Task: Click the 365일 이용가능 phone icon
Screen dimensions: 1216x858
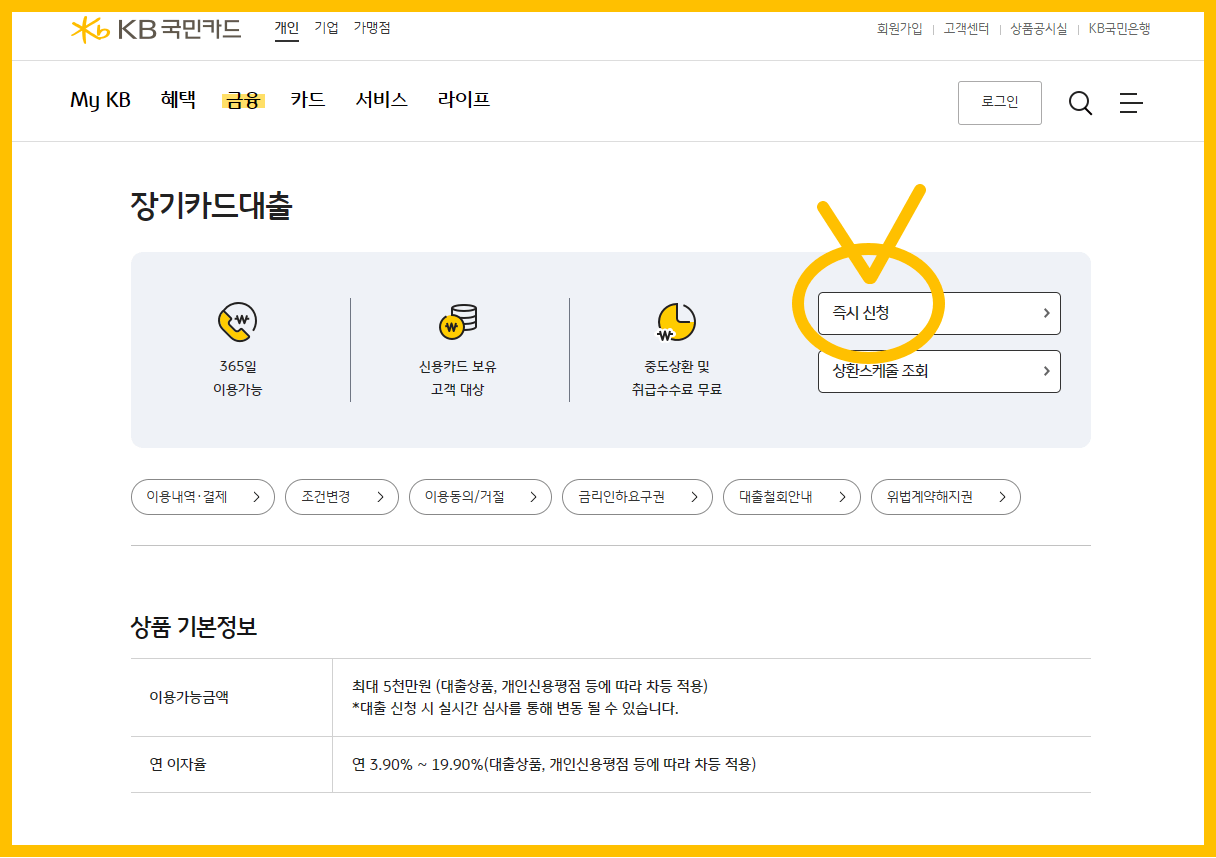Action: [237, 320]
